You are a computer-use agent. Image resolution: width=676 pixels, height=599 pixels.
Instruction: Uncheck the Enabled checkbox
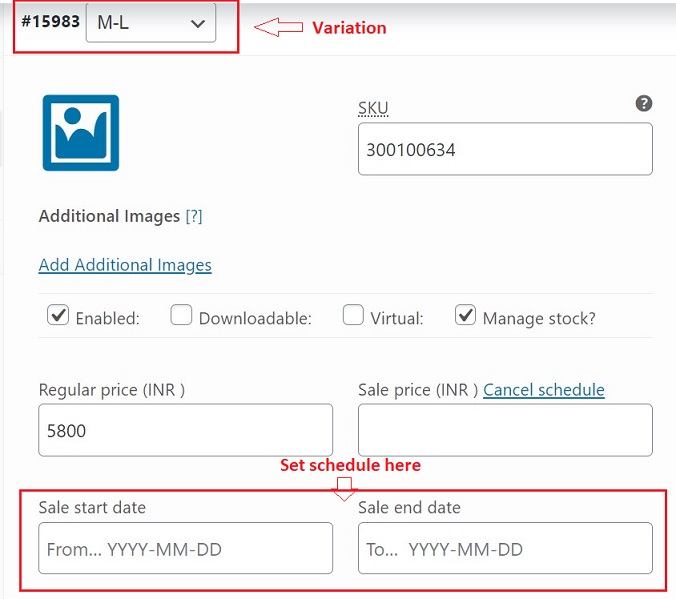pos(57,316)
